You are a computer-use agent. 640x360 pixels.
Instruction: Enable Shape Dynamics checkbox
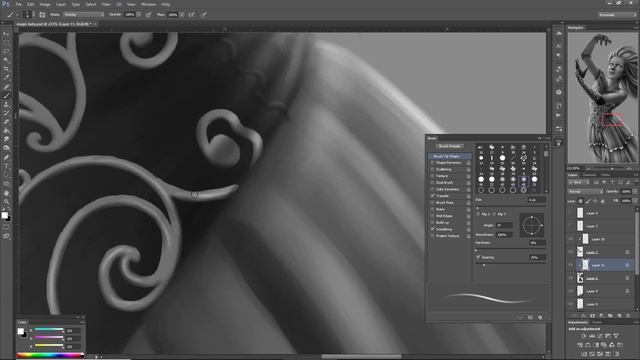coord(433,162)
